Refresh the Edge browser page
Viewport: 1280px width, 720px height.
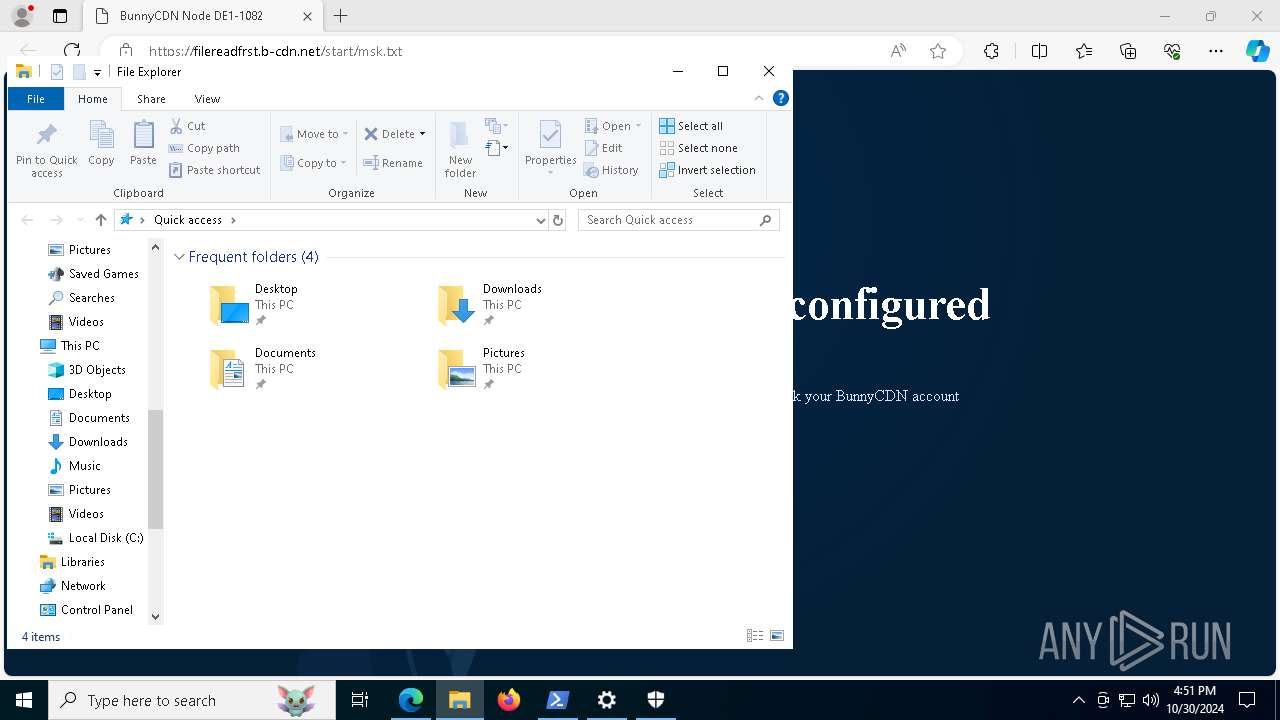[72, 51]
